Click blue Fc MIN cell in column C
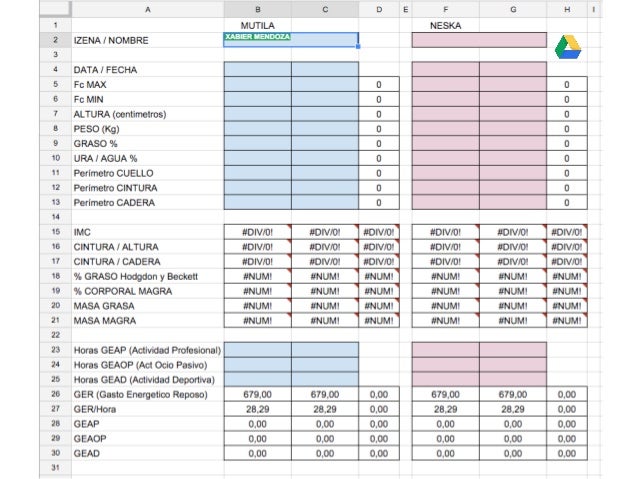Screen dimensions: 638x479 pyautogui.click(x=325, y=99)
